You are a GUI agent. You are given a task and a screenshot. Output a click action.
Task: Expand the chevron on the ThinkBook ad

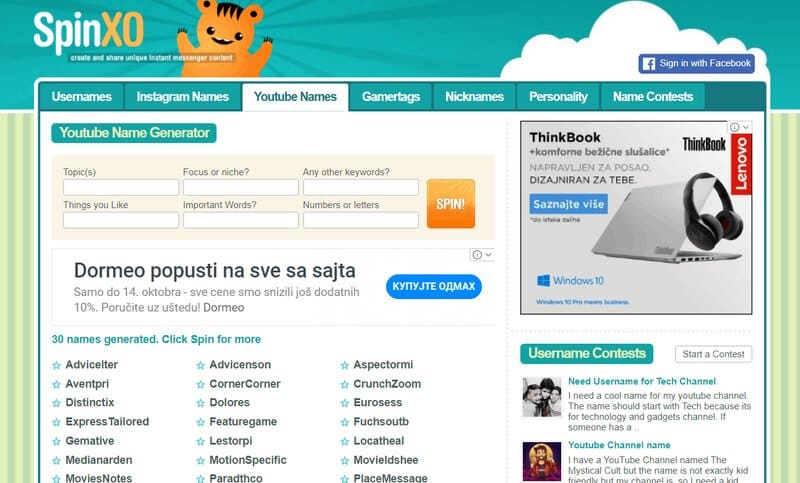coord(746,127)
